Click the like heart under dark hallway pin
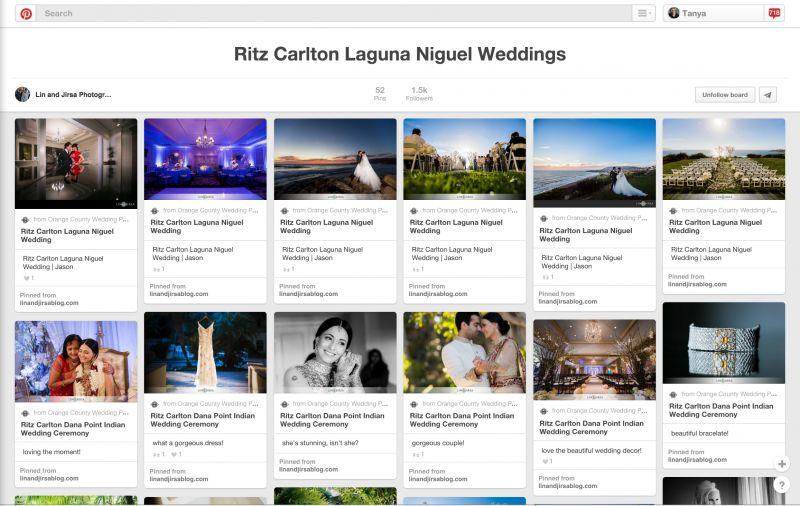Viewport: 800px width, 506px height. click(x=29, y=278)
